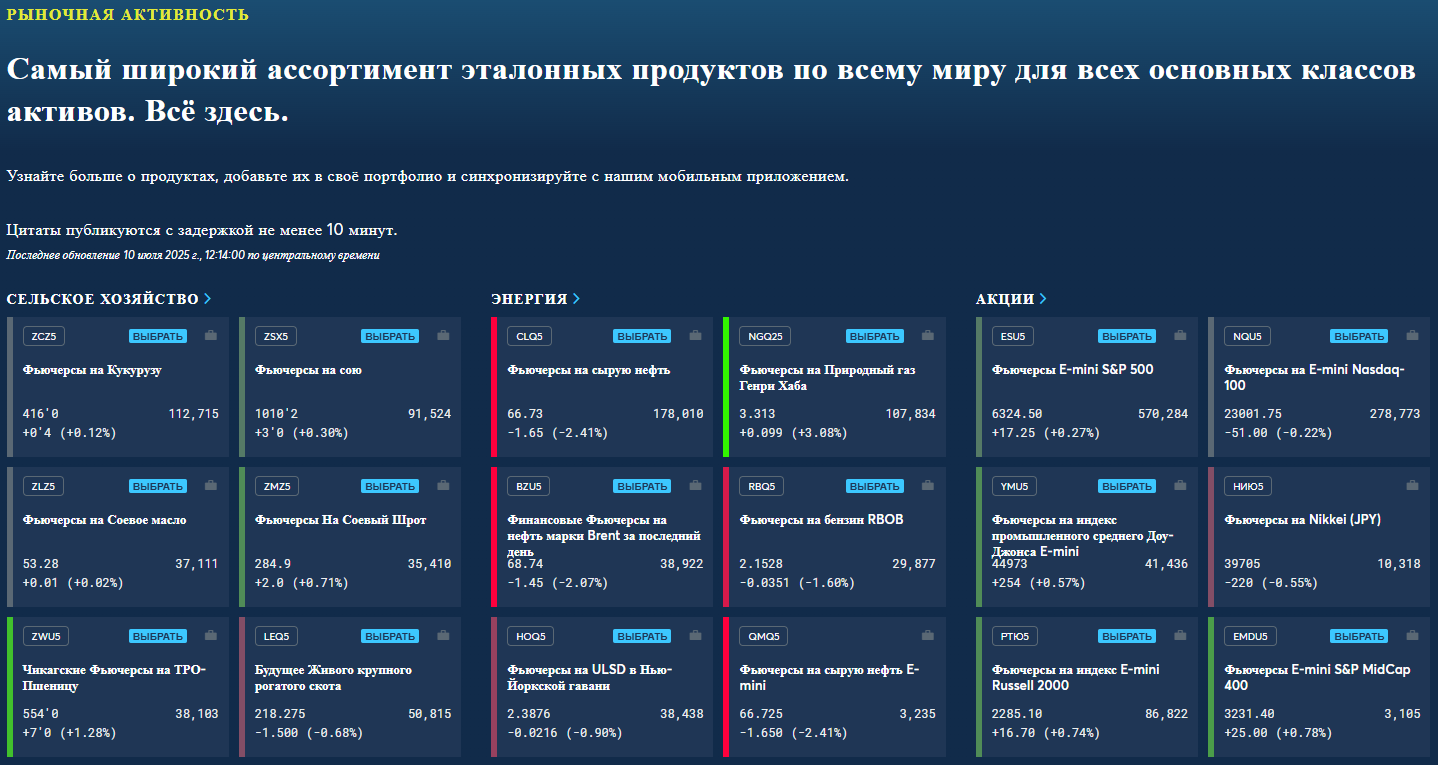Click ВЫБРАТЬ on the CLQ5 crude oil card
Viewport: 1438px width, 765px height.
(642, 336)
